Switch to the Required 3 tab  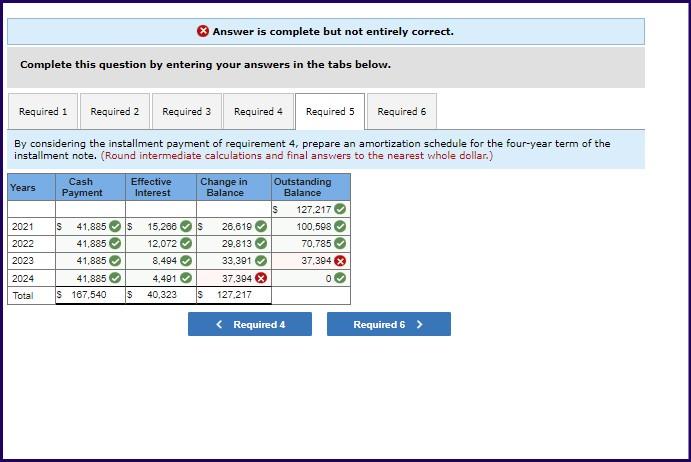tap(186, 111)
